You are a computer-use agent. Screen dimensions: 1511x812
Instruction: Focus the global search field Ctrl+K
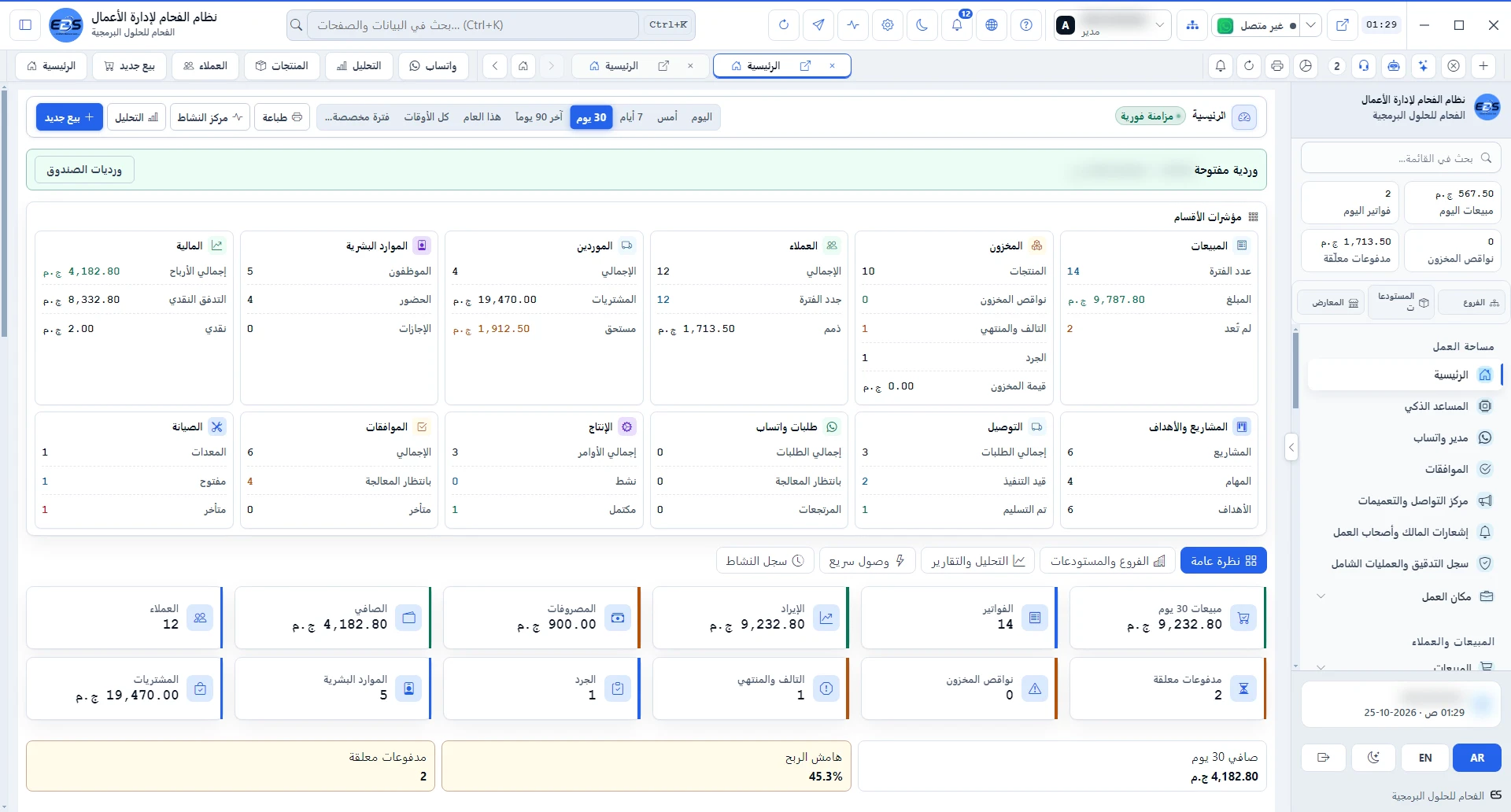(x=473, y=25)
